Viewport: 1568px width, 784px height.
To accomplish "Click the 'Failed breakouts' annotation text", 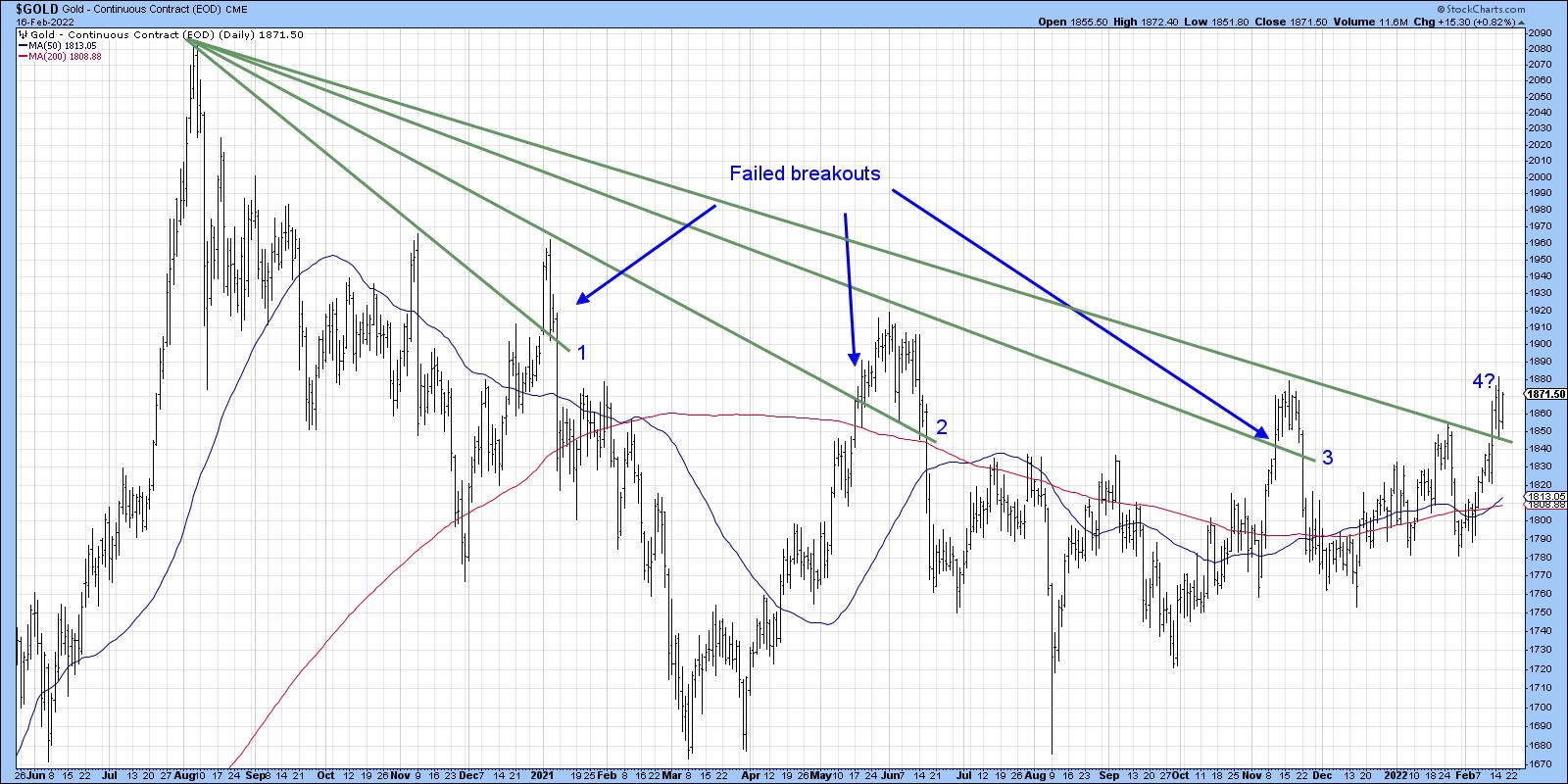I will click(805, 173).
